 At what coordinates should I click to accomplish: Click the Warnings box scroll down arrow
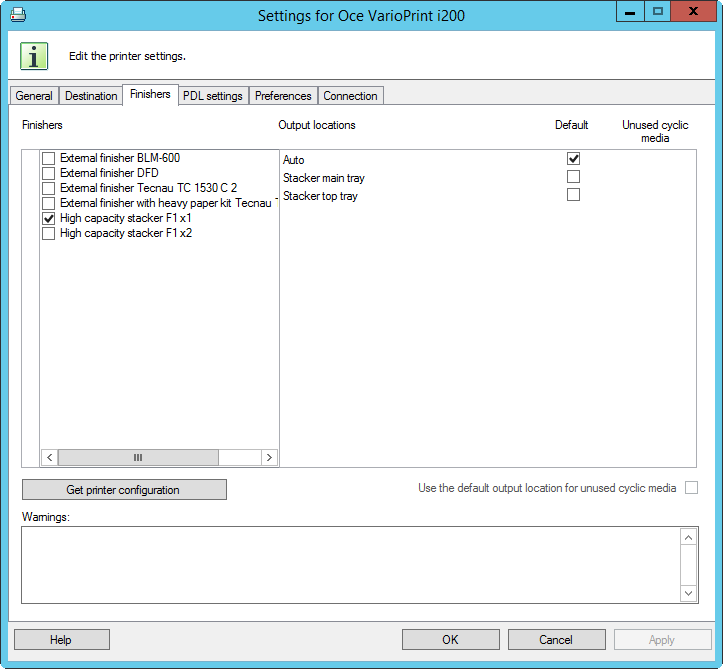pyautogui.click(x=688, y=593)
